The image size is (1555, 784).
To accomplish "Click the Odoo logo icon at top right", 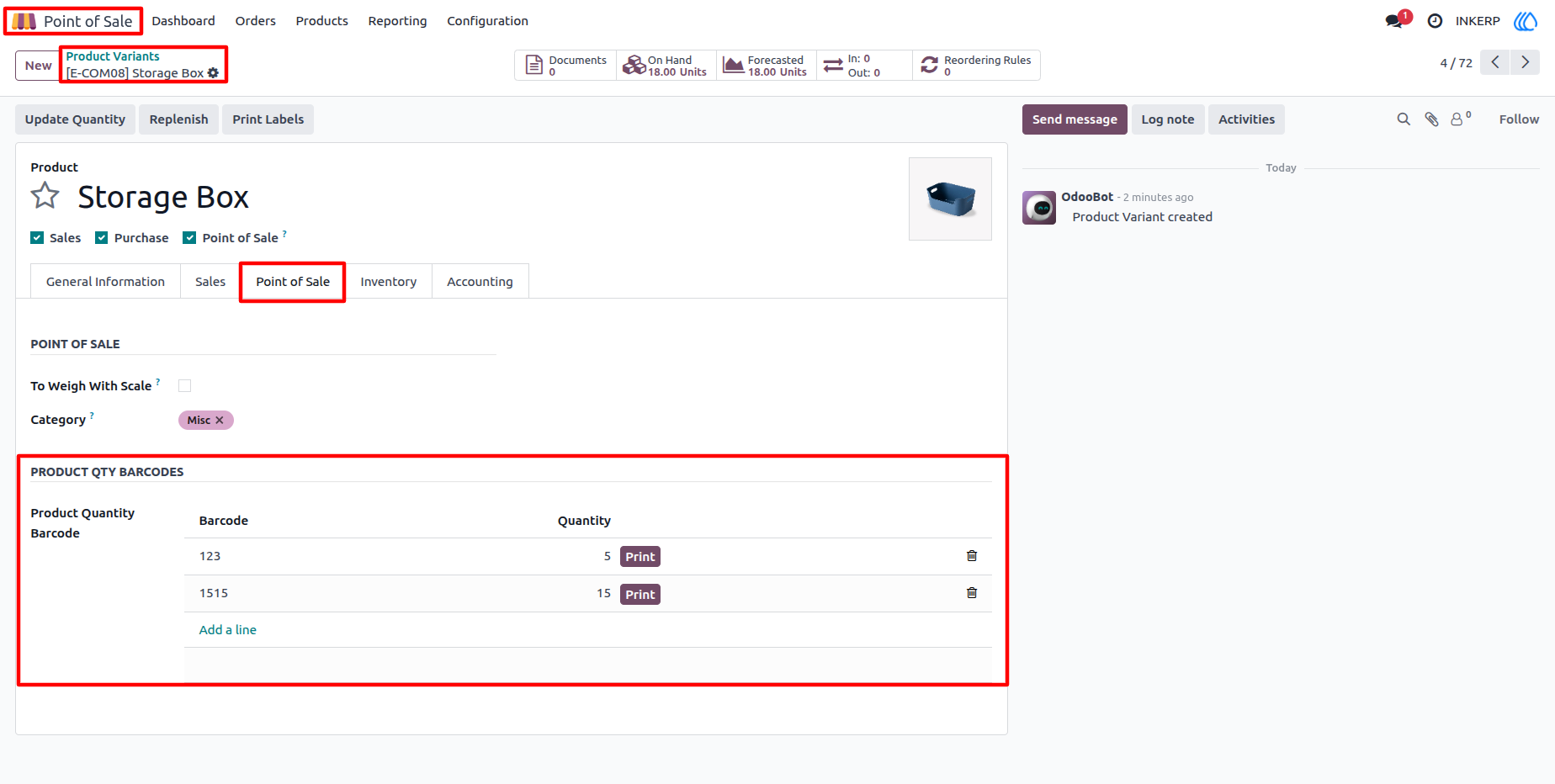I will pyautogui.click(x=1526, y=21).
